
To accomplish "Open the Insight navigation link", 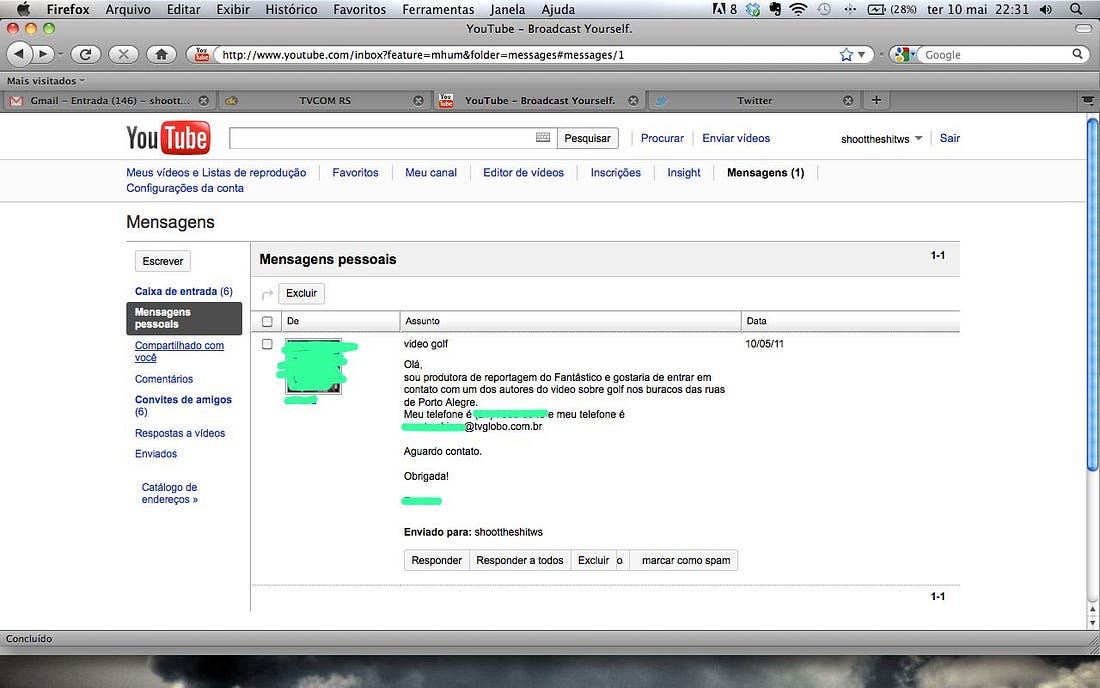I will pyautogui.click(x=683, y=173).
